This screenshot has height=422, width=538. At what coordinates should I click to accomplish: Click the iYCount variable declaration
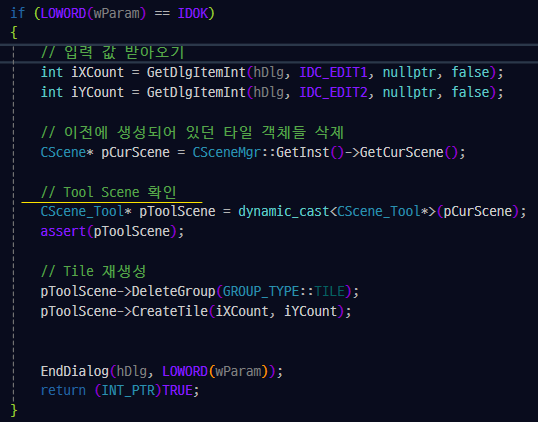click(97, 92)
